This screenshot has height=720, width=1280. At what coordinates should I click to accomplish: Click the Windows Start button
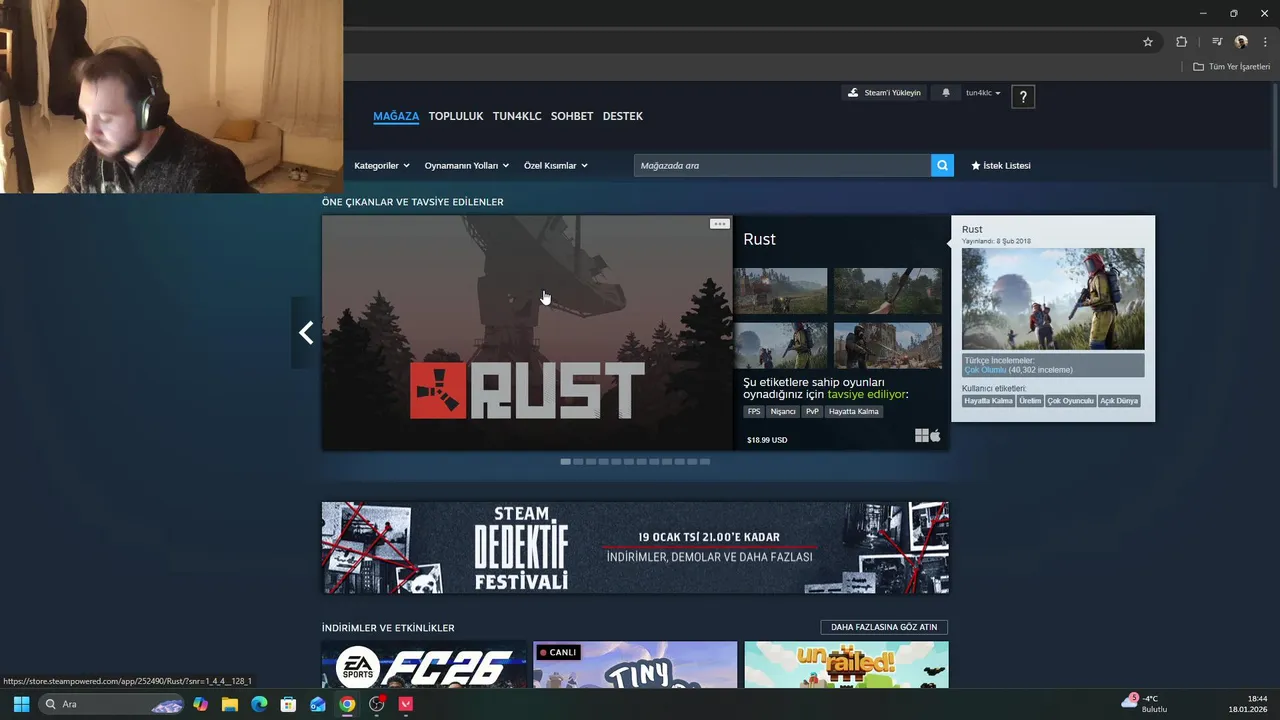coord(21,704)
